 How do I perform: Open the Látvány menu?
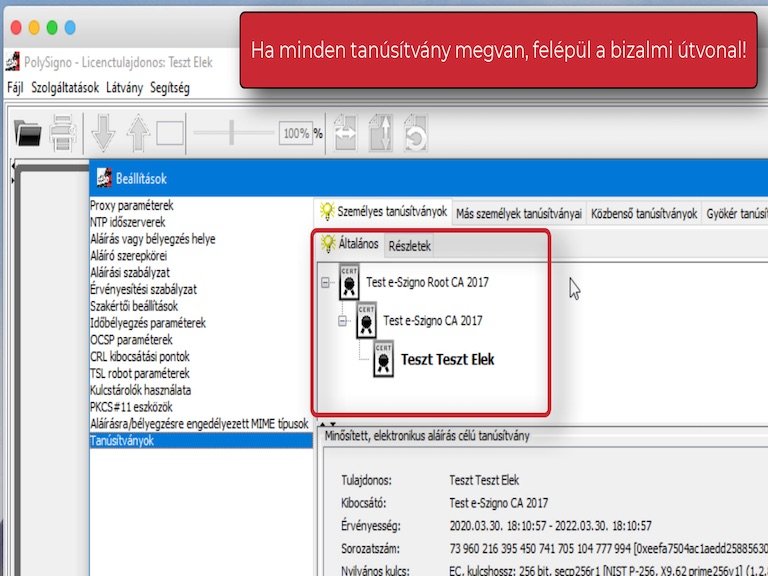click(124, 88)
